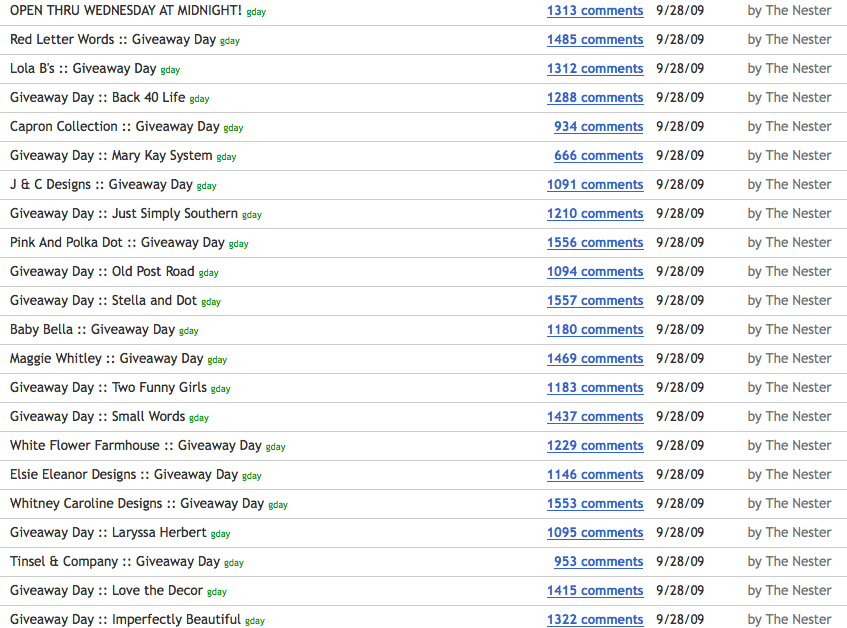Open the 1556 comments link
Viewport: 847px width, 628px height.
[595, 242]
